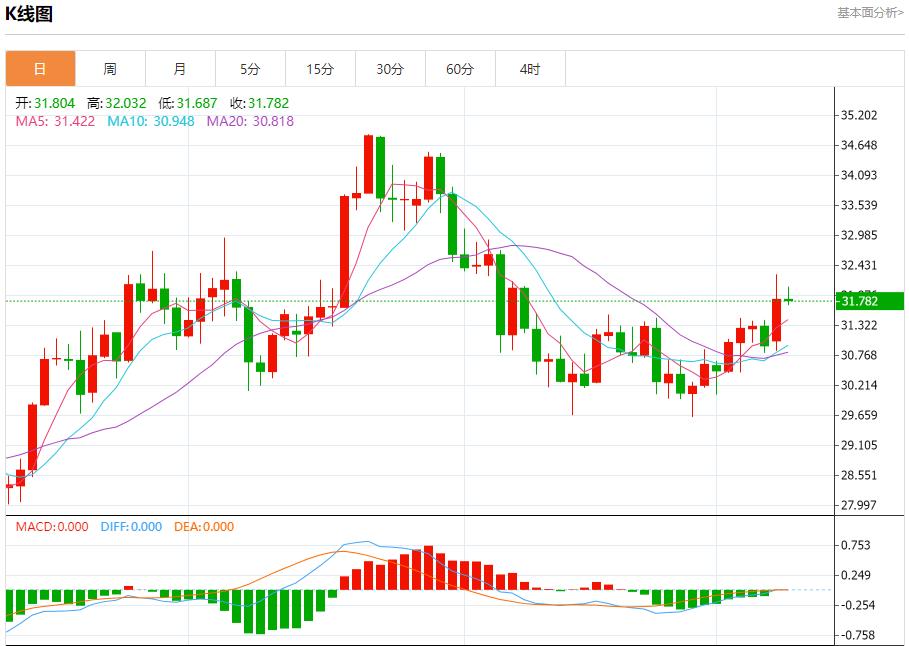Viewport: 909px width, 646px height.
Task: Show the 60分 interval chart
Action: (460, 69)
